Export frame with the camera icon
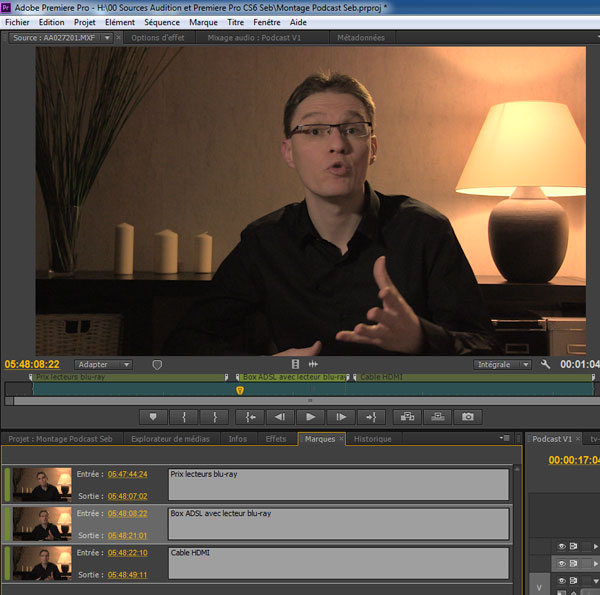 click(x=467, y=416)
